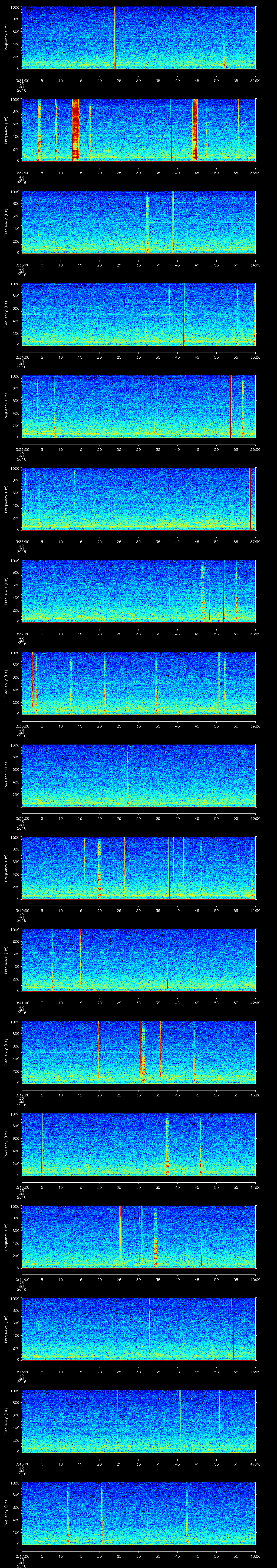
Task: Click the 0:33:00 start time label
Action: 22,265
